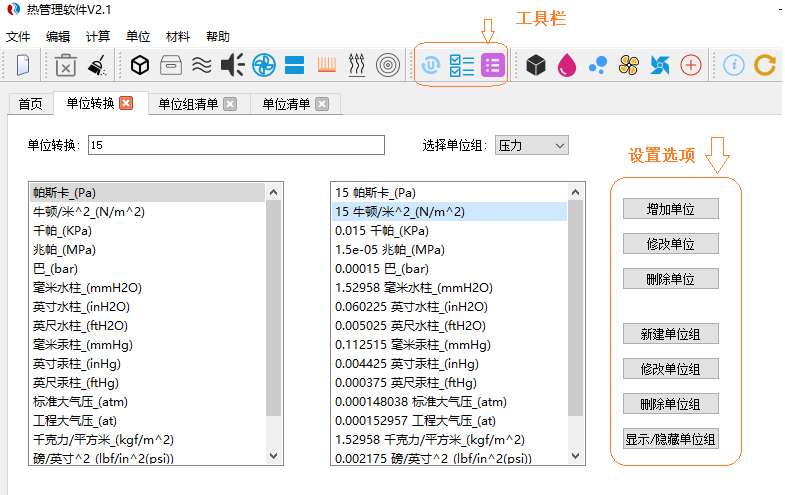Image resolution: width=785 pixels, height=495 pixels.
Task: Click the delete trash icon in toolbar
Action: [66, 65]
